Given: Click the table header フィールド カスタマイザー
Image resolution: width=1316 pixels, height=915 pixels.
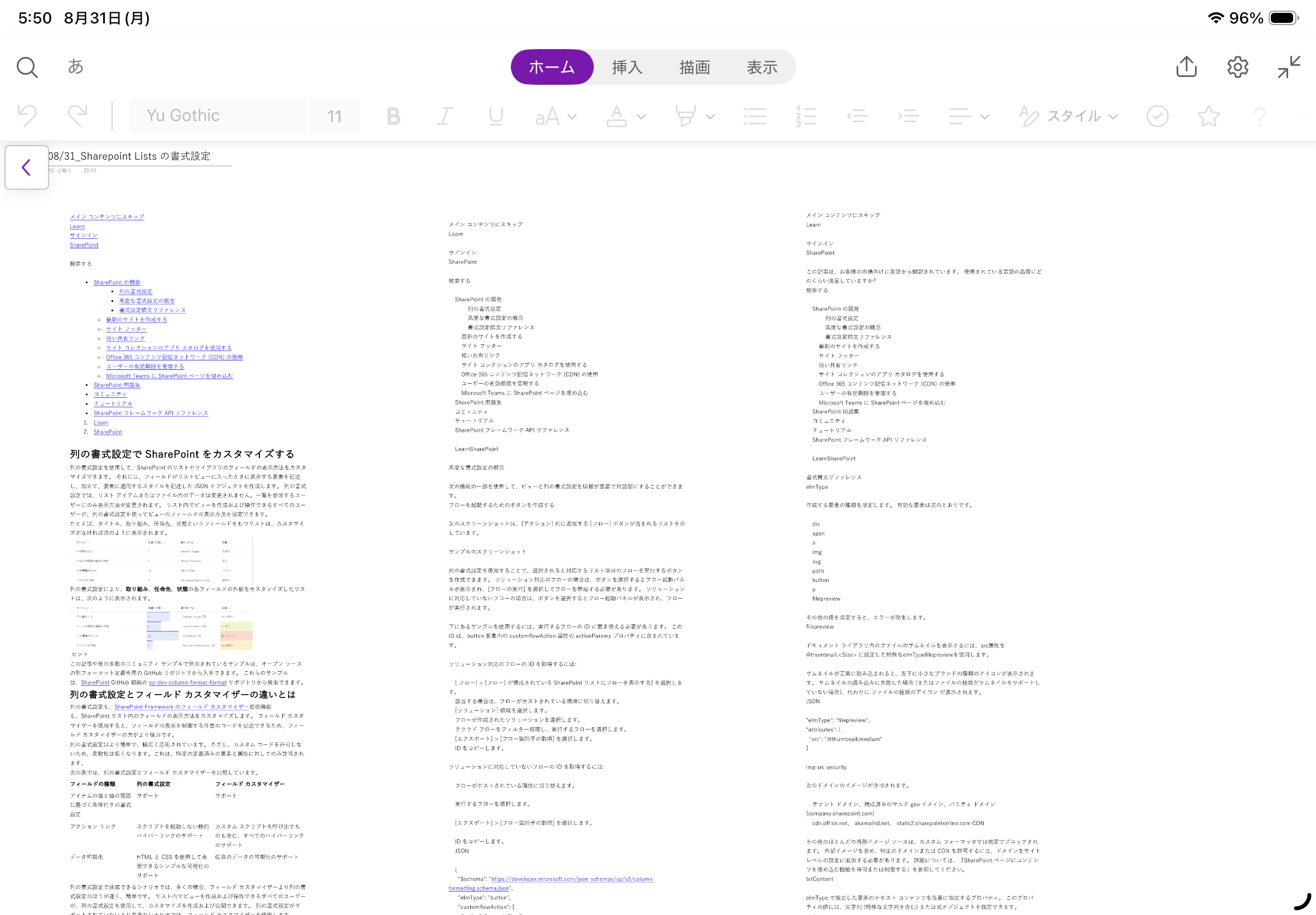Looking at the screenshot, I should coord(250,784).
